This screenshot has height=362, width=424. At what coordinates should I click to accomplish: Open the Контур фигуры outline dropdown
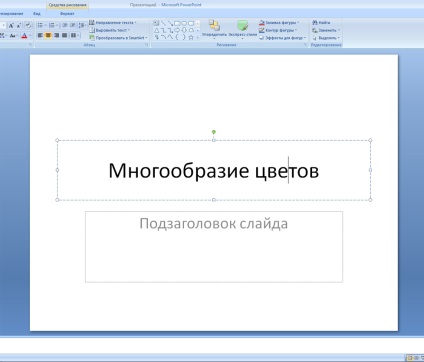click(278, 30)
